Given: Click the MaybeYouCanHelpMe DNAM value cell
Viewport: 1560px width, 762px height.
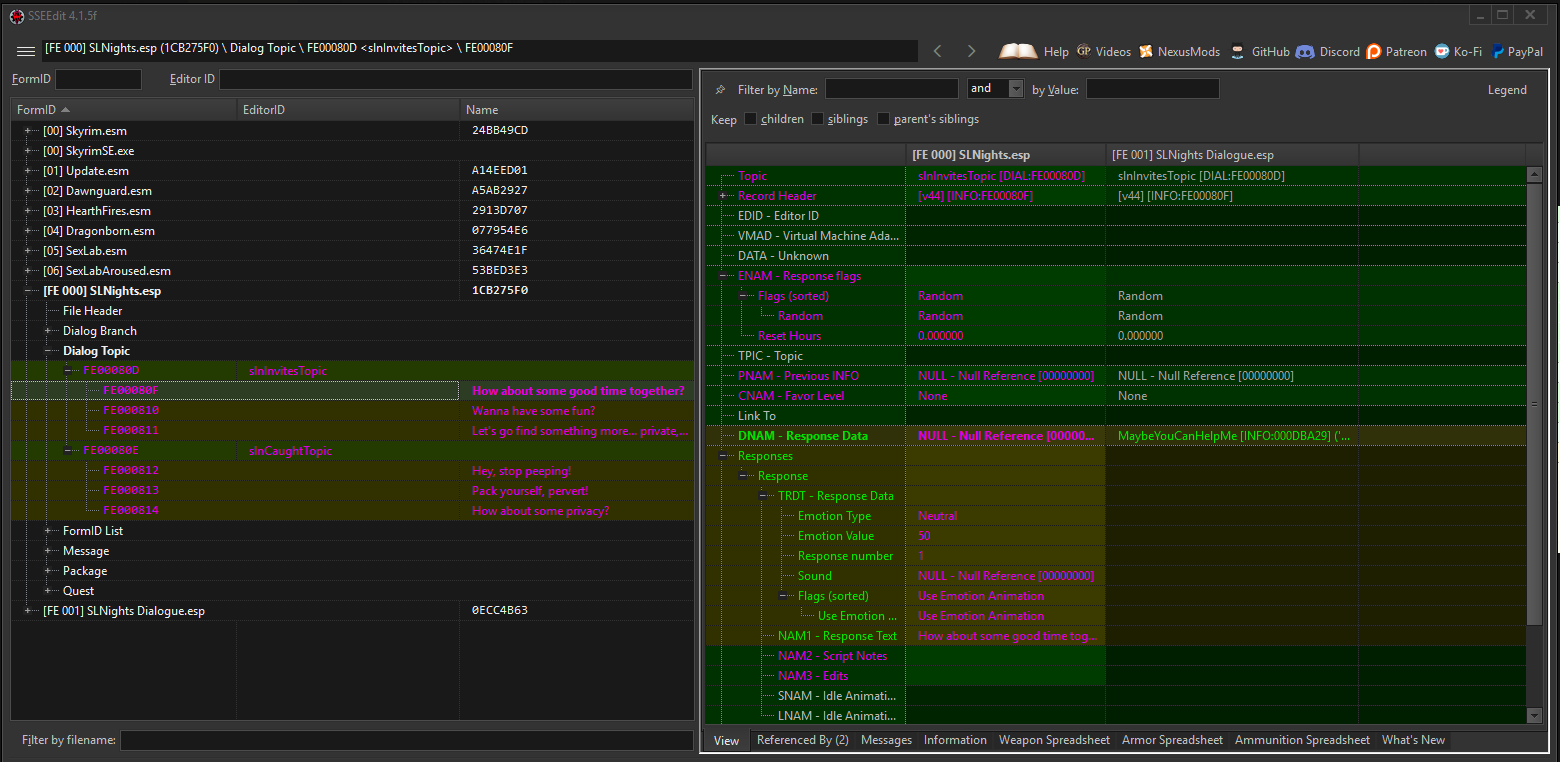Looking at the screenshot, I should (1232, 436).
